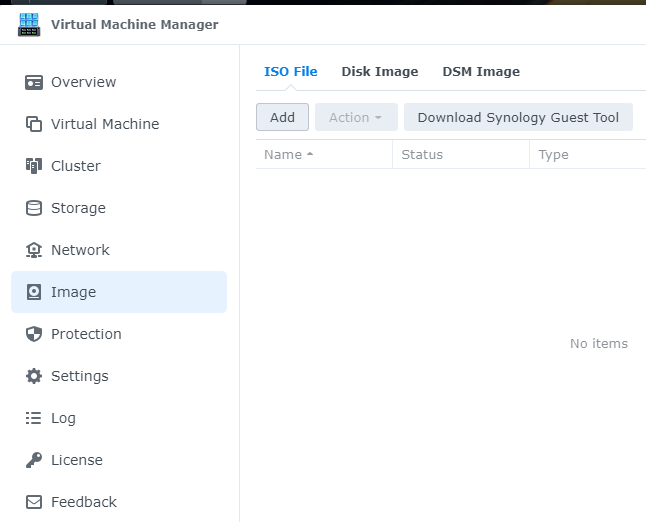
Task: Click the Settings gear icon
Action: [x=34, y=376]
